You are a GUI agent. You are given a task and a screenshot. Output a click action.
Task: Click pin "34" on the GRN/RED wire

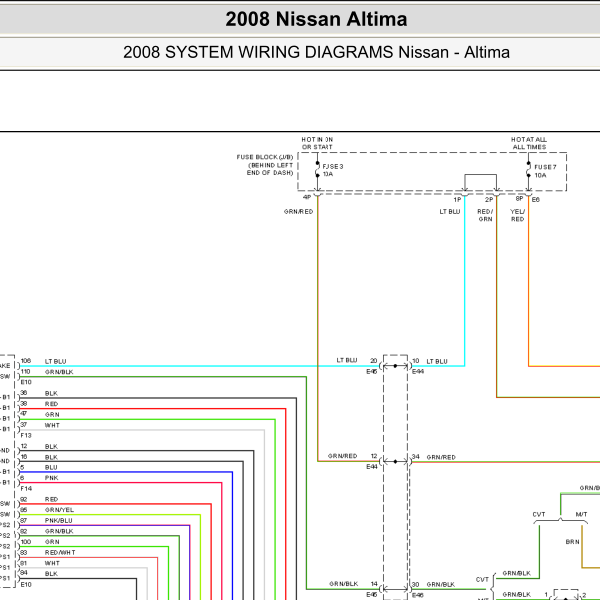[416, 457]
